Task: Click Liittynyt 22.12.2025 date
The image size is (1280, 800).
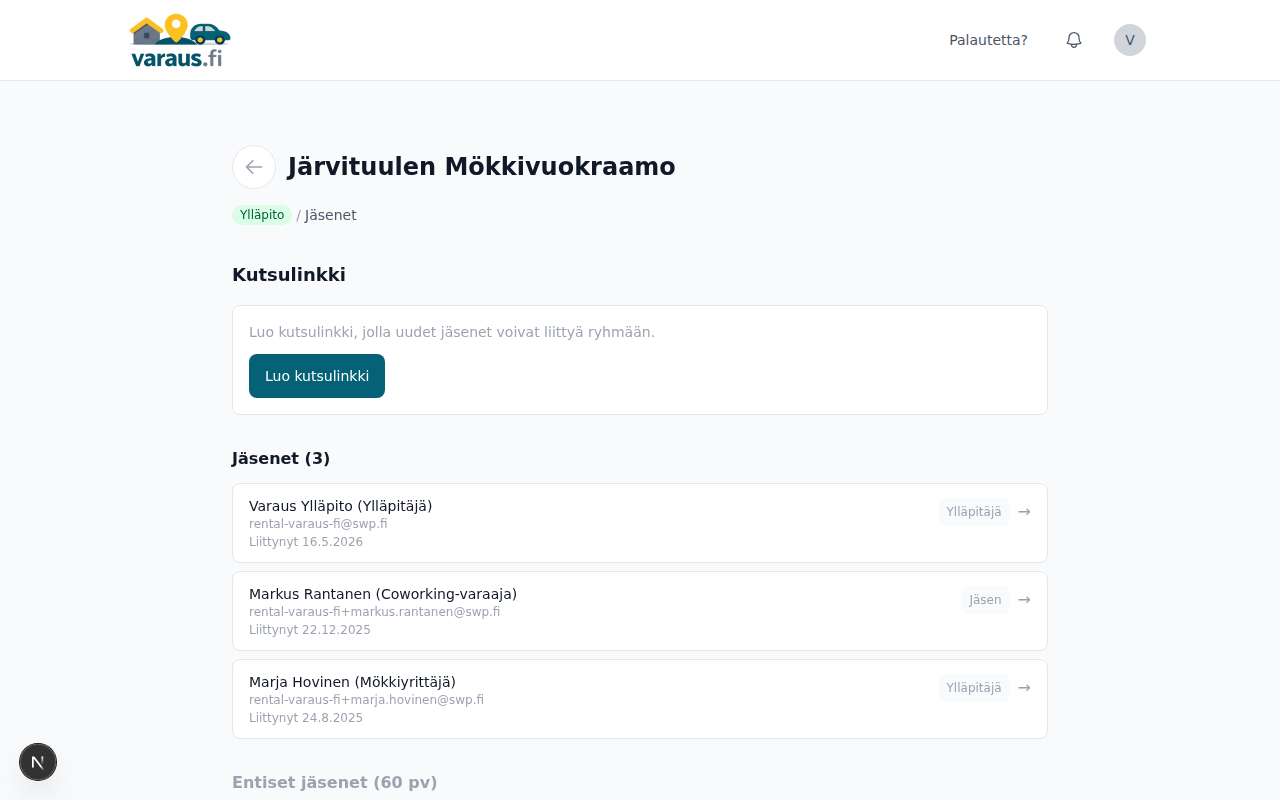Action: coord(310,630)
